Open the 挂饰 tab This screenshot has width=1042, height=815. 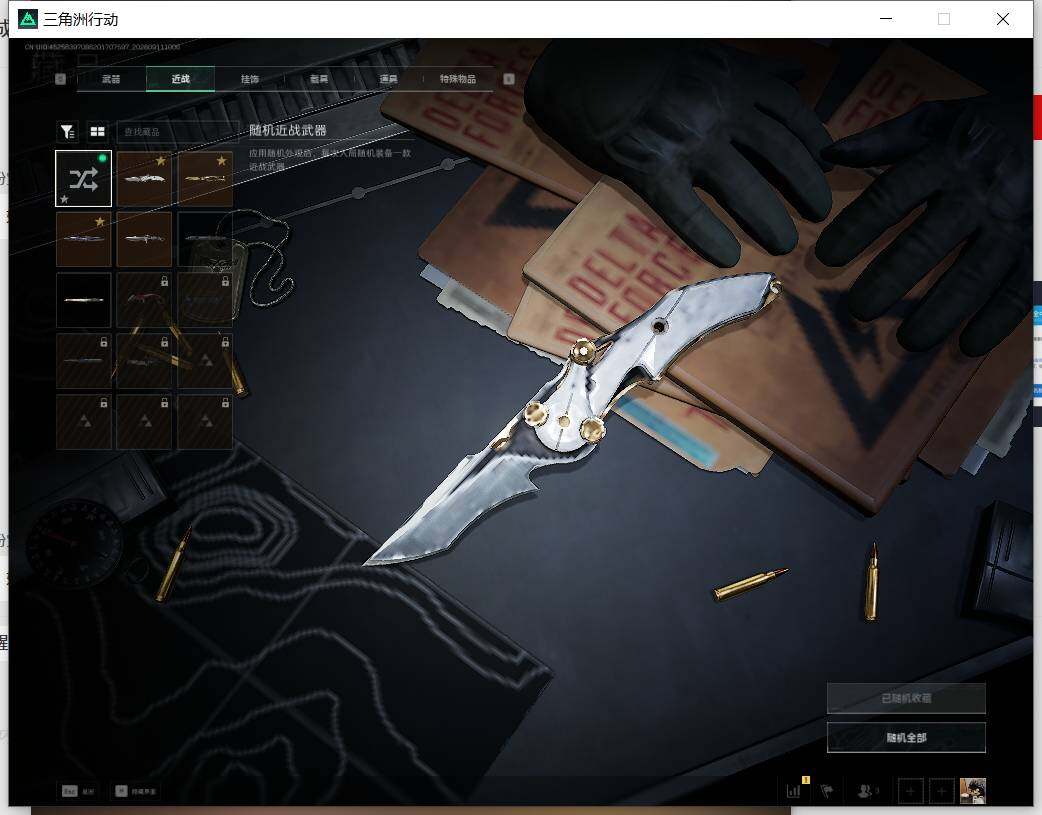pos(250,79)
